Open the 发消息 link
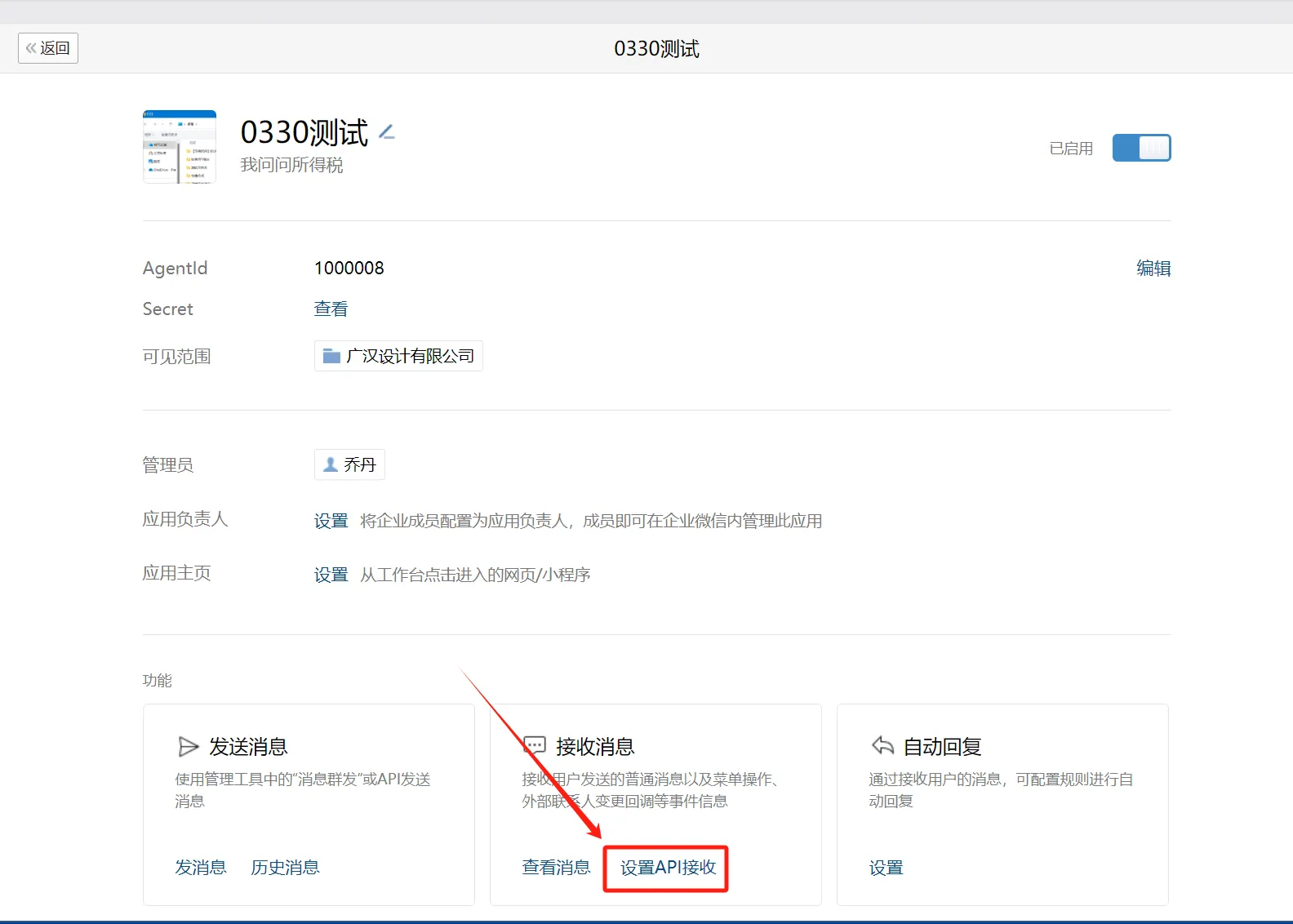 [201, 868]
